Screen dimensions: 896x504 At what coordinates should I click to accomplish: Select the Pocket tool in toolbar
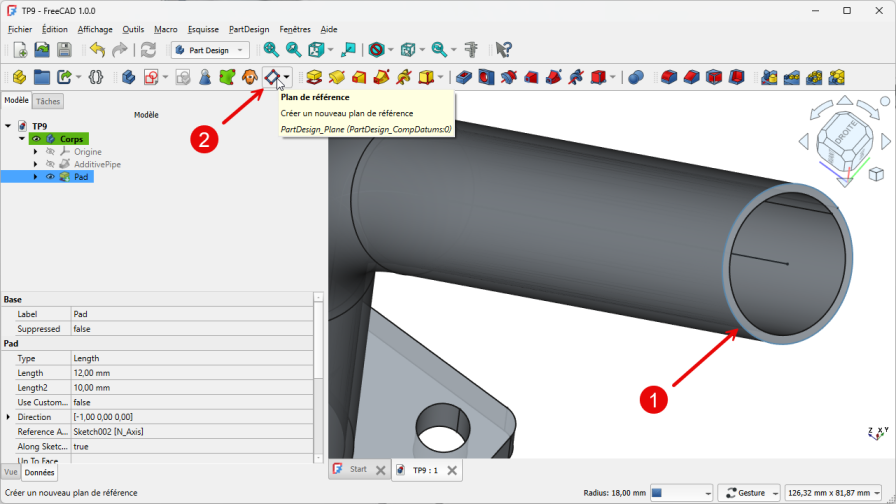463,77
